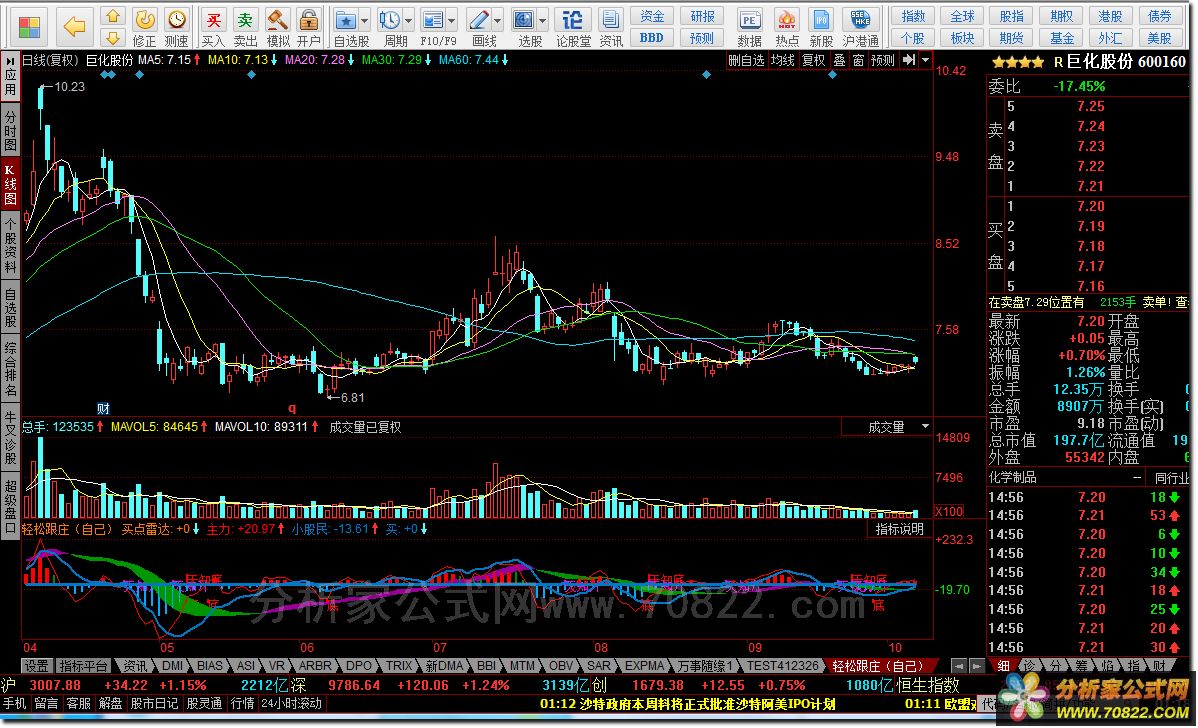Select the 画线 pencil drawing tool
The height and width of the screenshot is (728, 1198).
(x=479, y=19)
